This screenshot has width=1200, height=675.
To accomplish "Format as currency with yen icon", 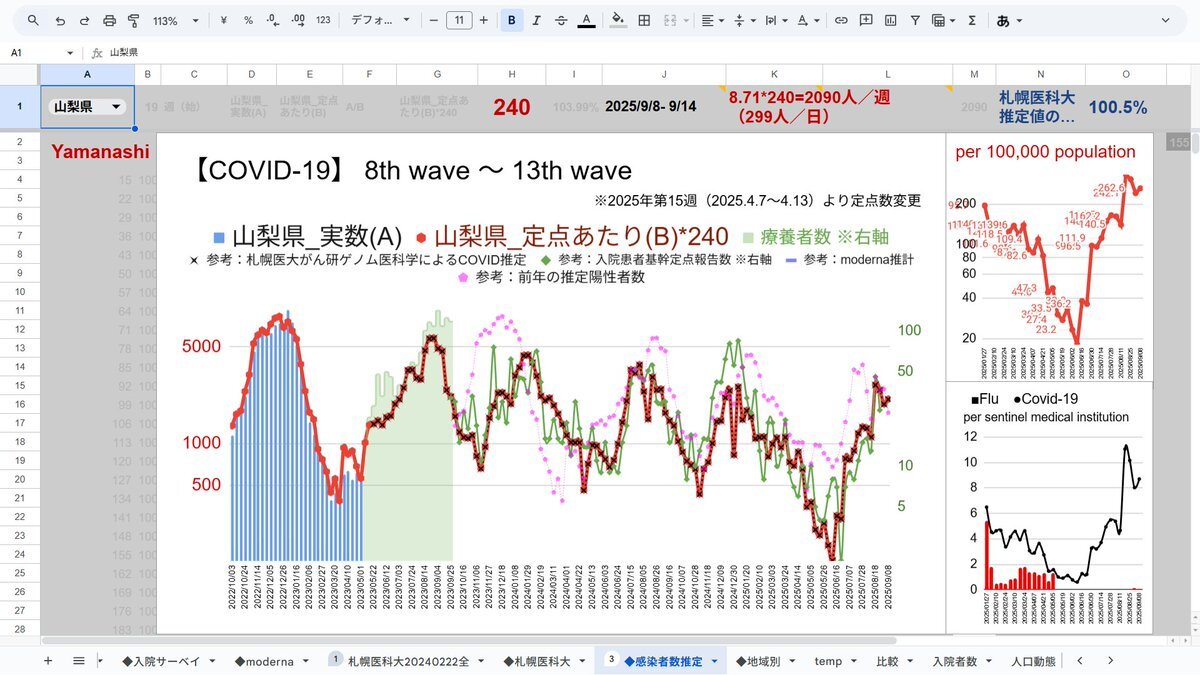I will (222, 20).
